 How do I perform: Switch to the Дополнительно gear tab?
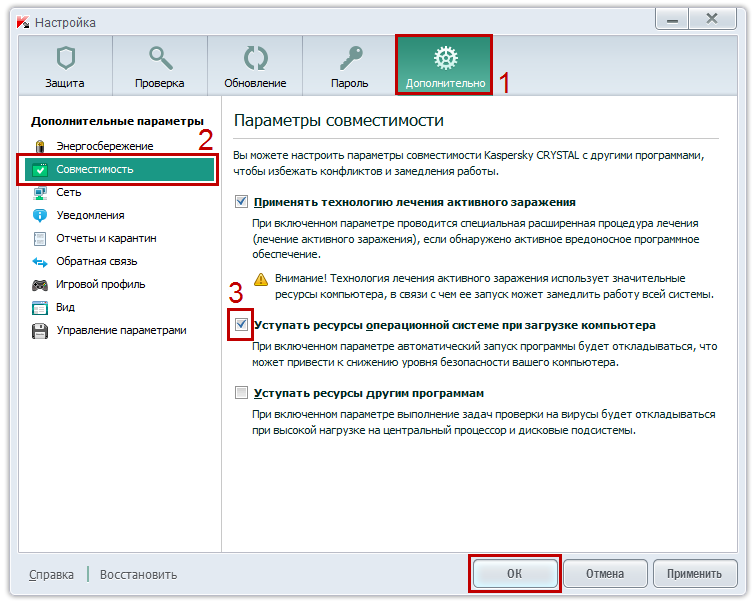[x=445, y=58]
